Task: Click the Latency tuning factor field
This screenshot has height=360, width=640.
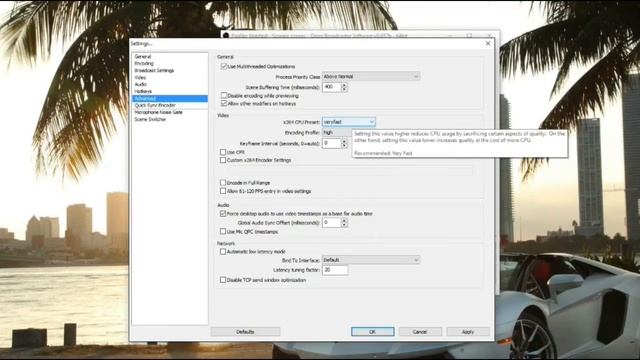Action: click(x=335, y=270)
